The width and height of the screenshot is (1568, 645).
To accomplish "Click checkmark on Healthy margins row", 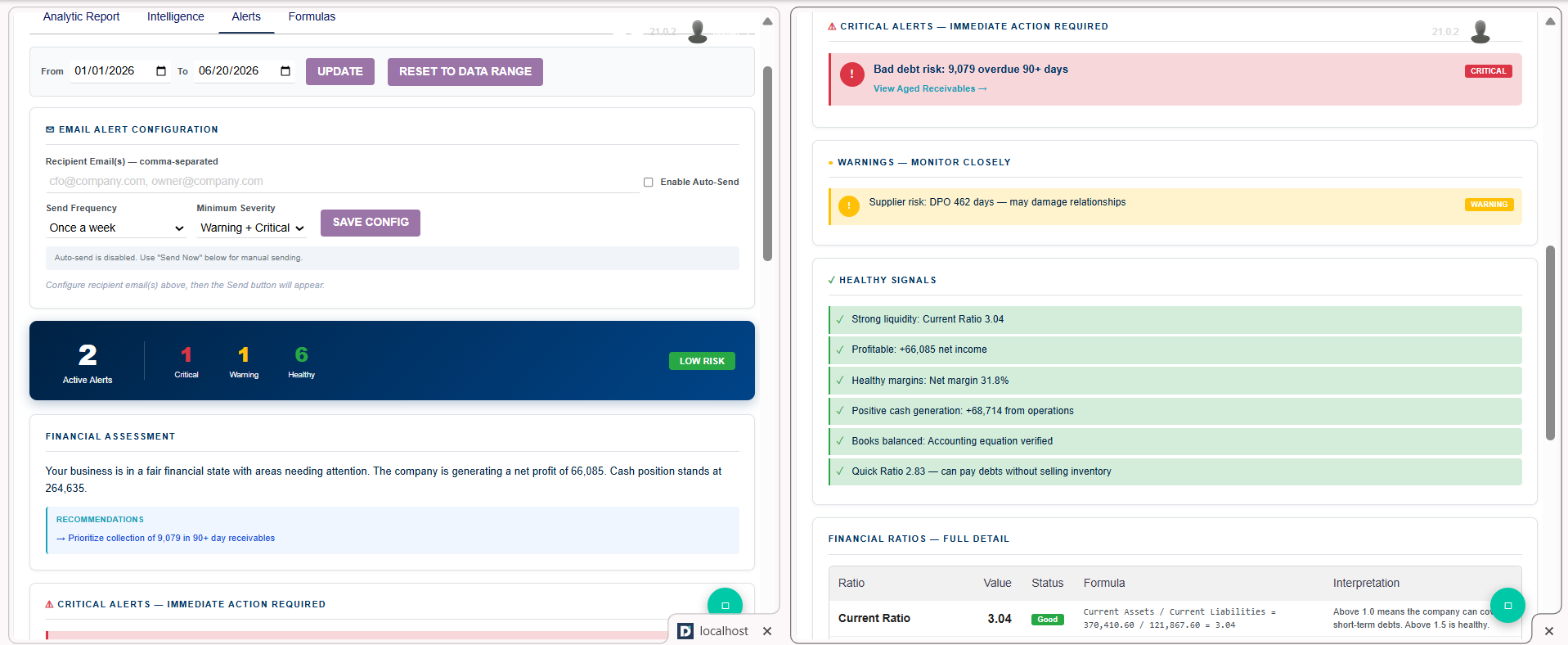I will pos(840,381).
